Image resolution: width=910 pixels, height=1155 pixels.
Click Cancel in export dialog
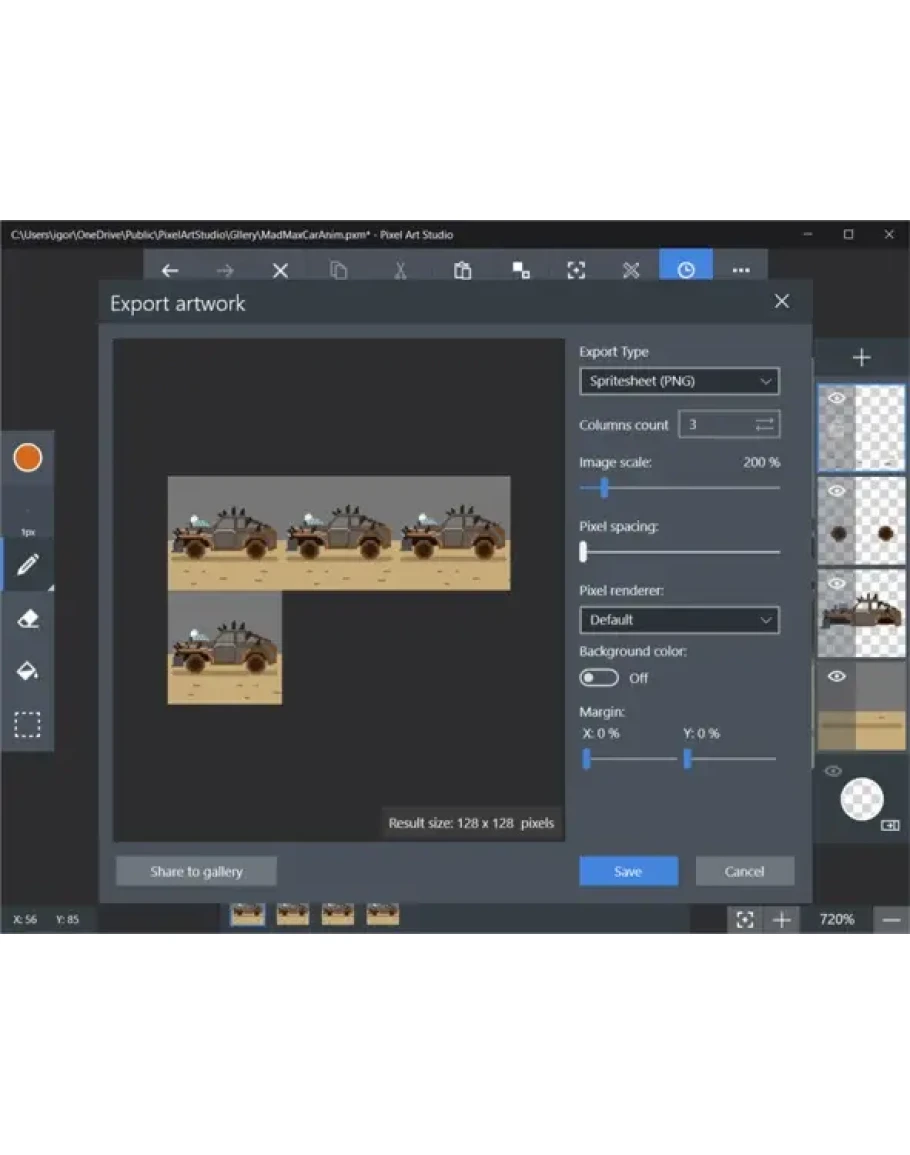tap(744, 871)
